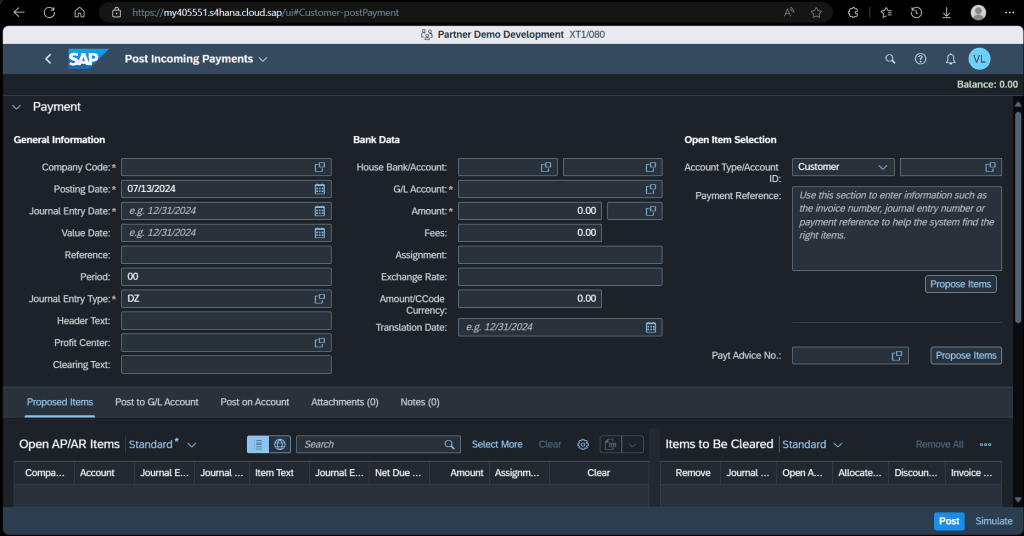Click the Fees amount field
The image size is (1024, 536).
click(530, 233)
